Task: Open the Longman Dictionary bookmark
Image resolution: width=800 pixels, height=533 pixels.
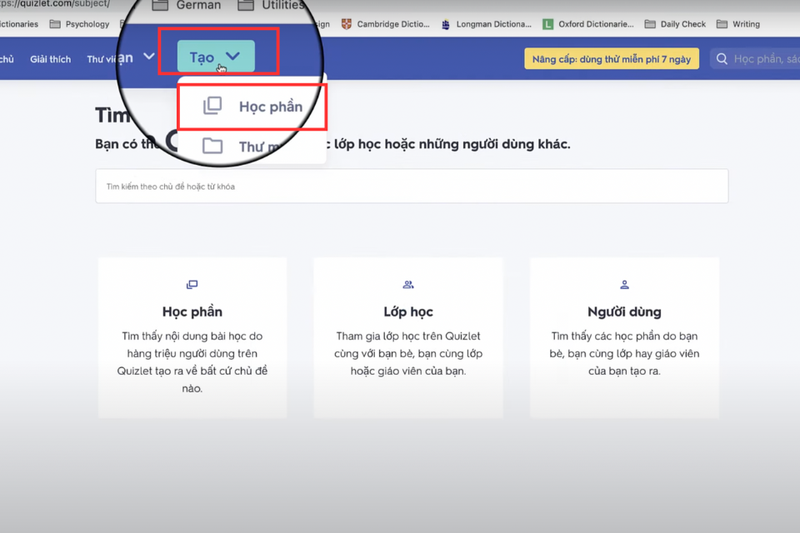Action: click(x=486, y=24)
